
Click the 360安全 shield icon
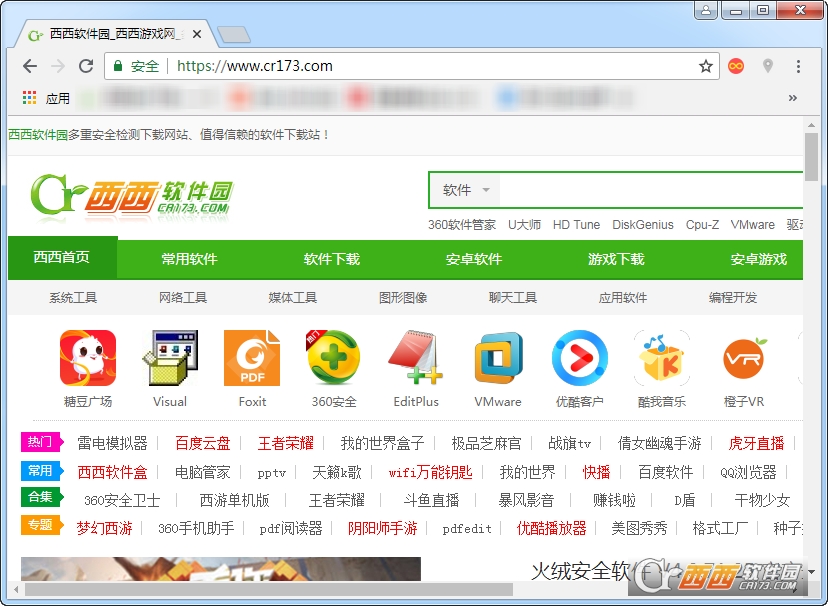pyautogui.click(x=333, y=358)
